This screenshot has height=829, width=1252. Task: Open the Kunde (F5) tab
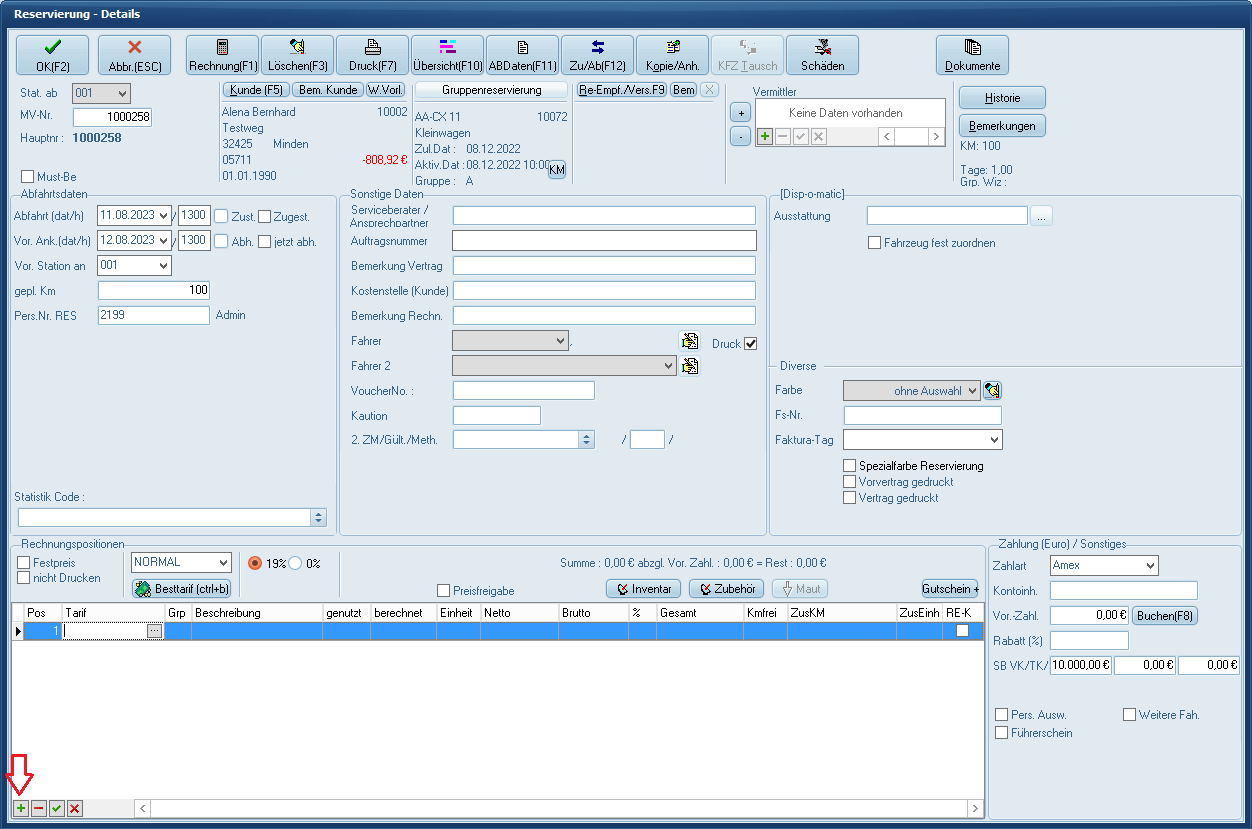(254, 90)
